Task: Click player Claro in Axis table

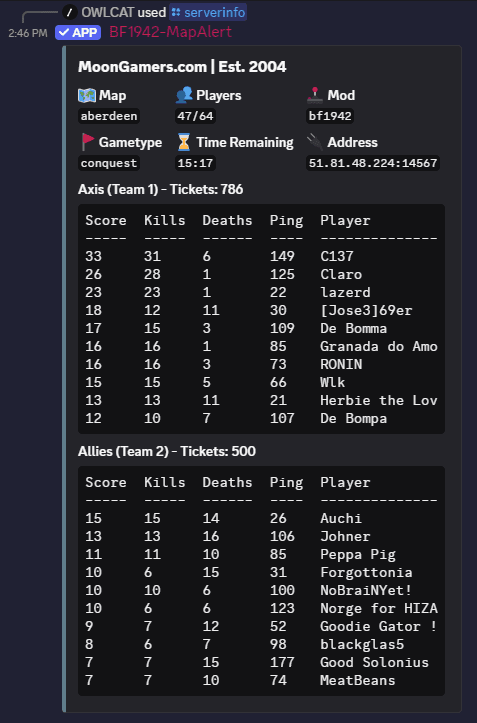Action: point(341,274)
